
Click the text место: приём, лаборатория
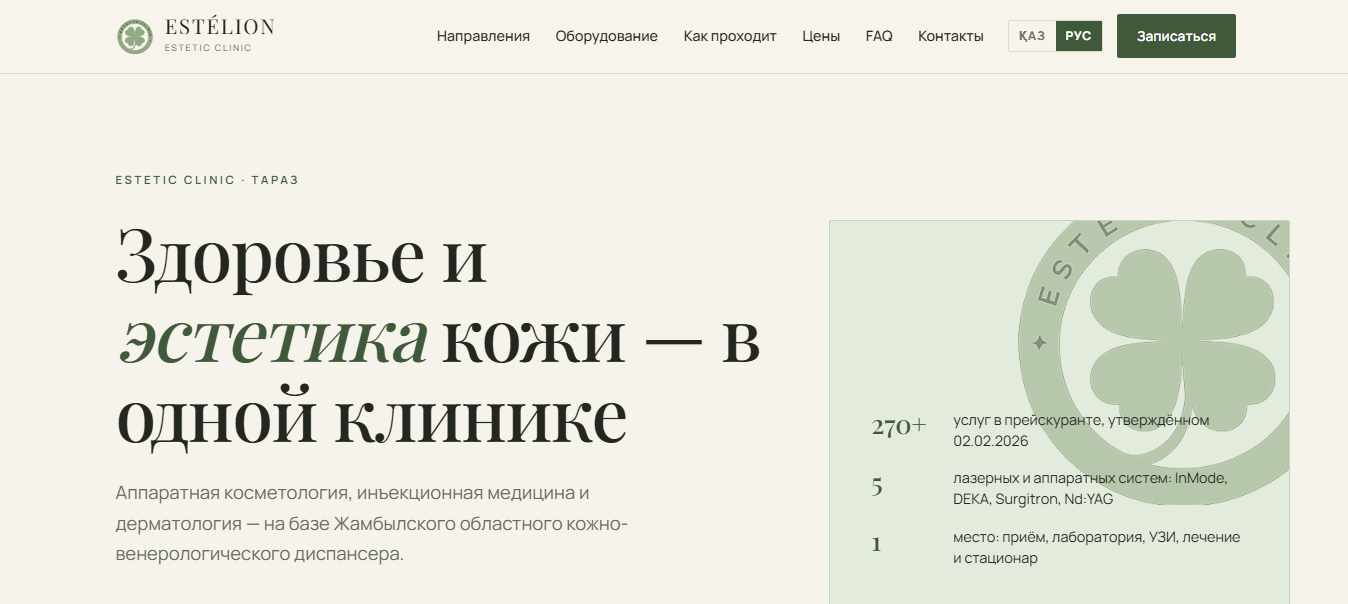(x=1096, y=547)
